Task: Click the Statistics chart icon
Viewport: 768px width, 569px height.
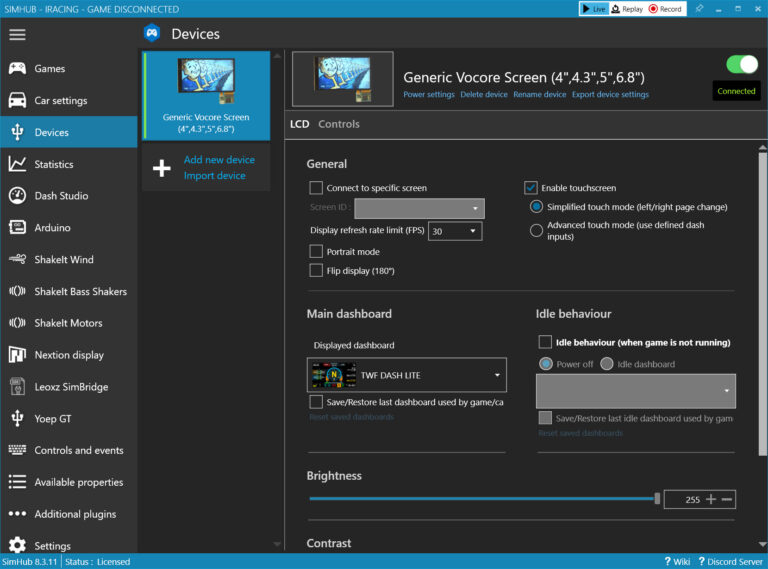Action: pos(17,164)
